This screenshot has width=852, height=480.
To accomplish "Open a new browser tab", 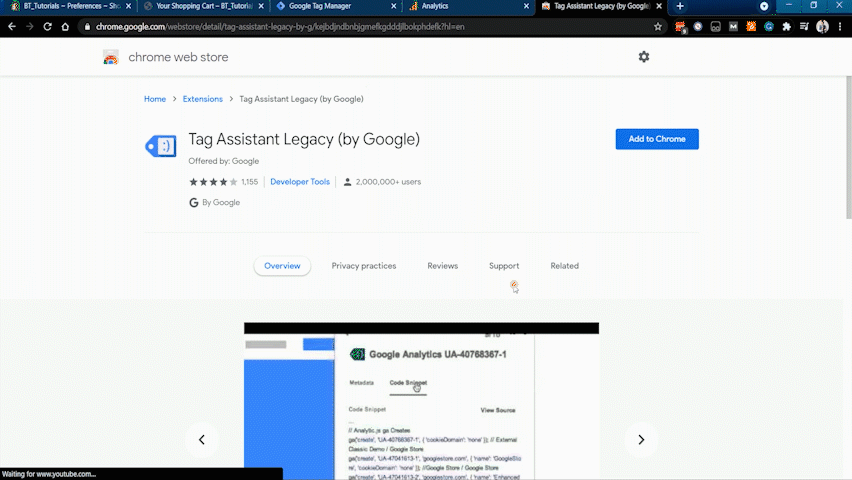I will click(x=680, y=6).
